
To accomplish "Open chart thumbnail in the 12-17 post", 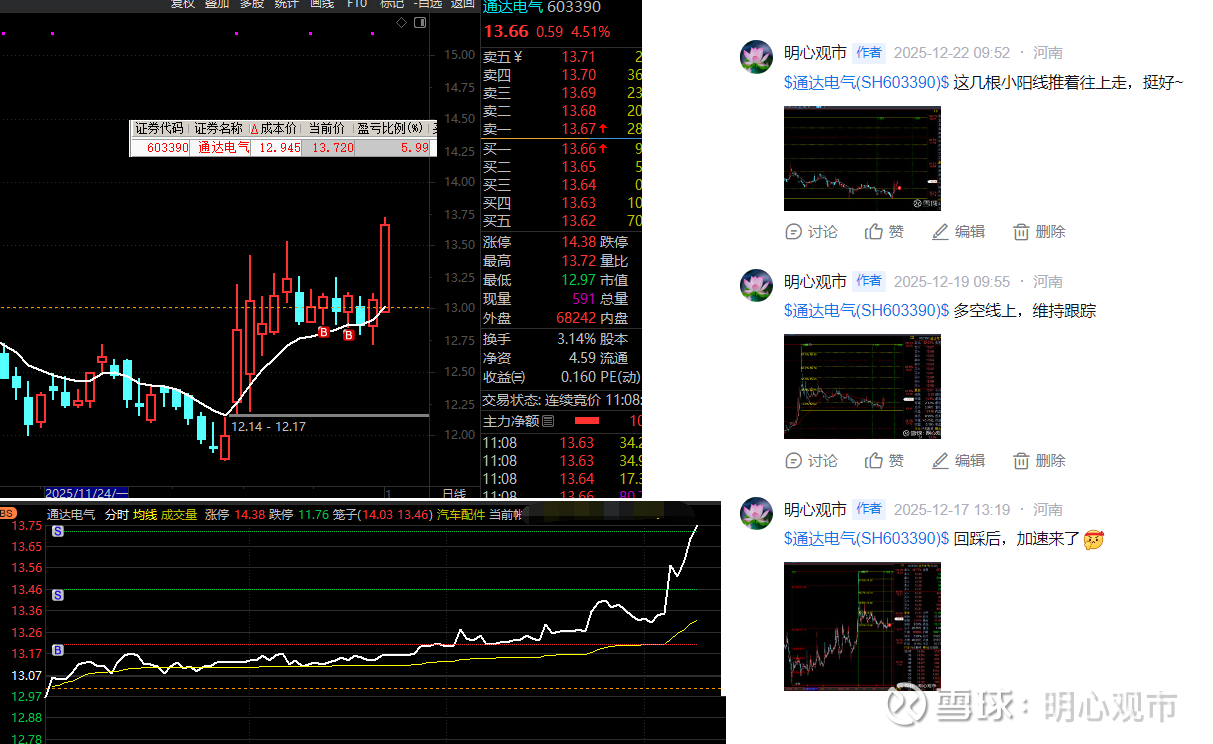I will coord(862,626).
